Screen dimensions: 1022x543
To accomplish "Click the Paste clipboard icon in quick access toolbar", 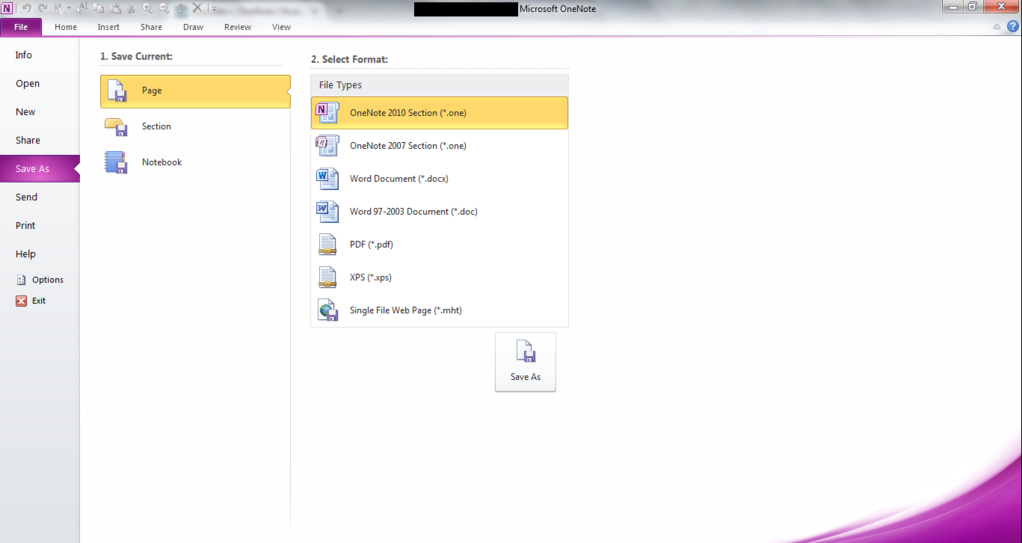I will point(115,8).
